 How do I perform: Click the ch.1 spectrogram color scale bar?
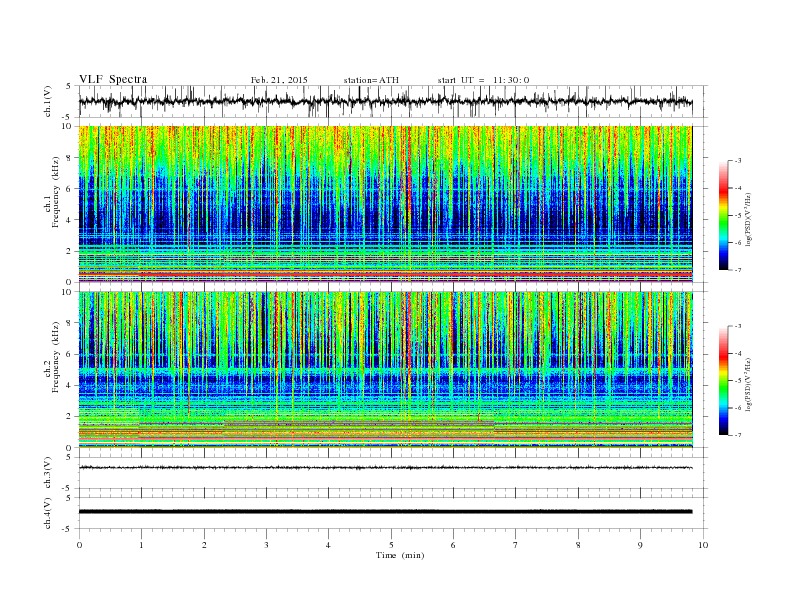[723, 216]
